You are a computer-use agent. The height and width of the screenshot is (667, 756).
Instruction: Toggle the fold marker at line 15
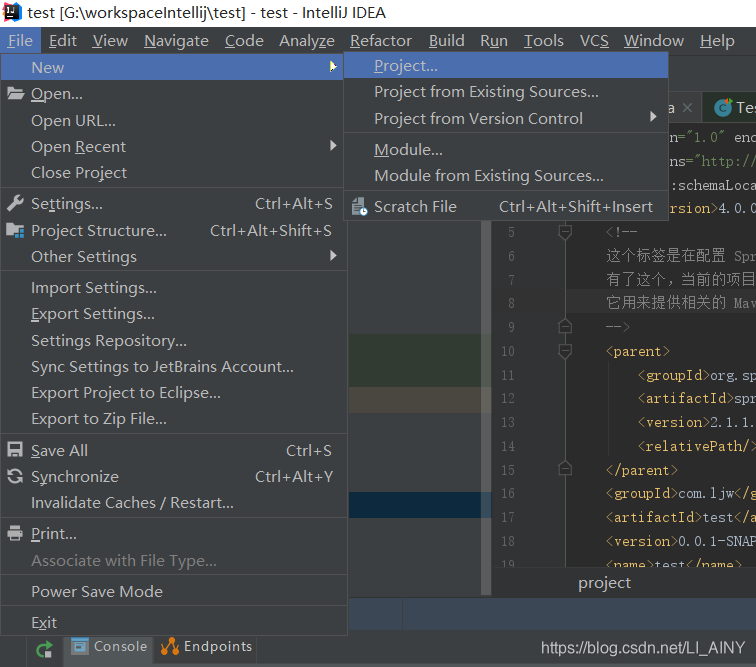point(565,469)
